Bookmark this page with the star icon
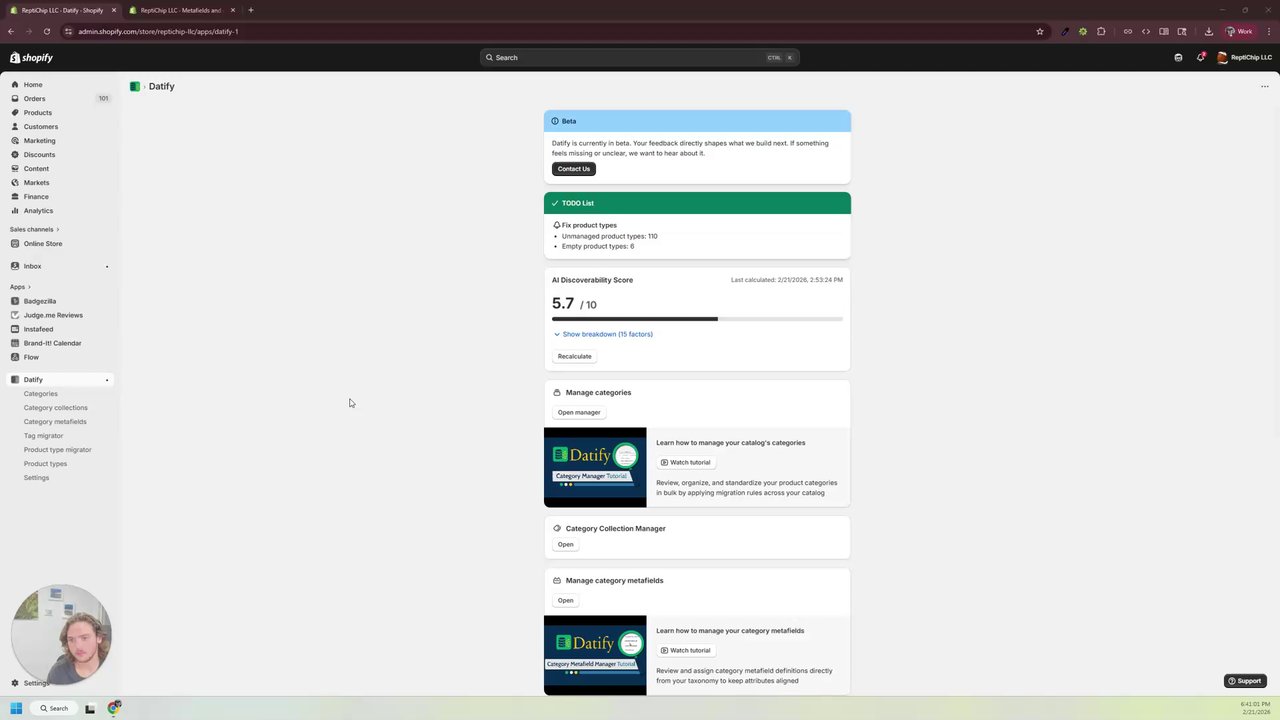The height and width of the screenshot is (720, 1280). click(x=1040, y=31)
